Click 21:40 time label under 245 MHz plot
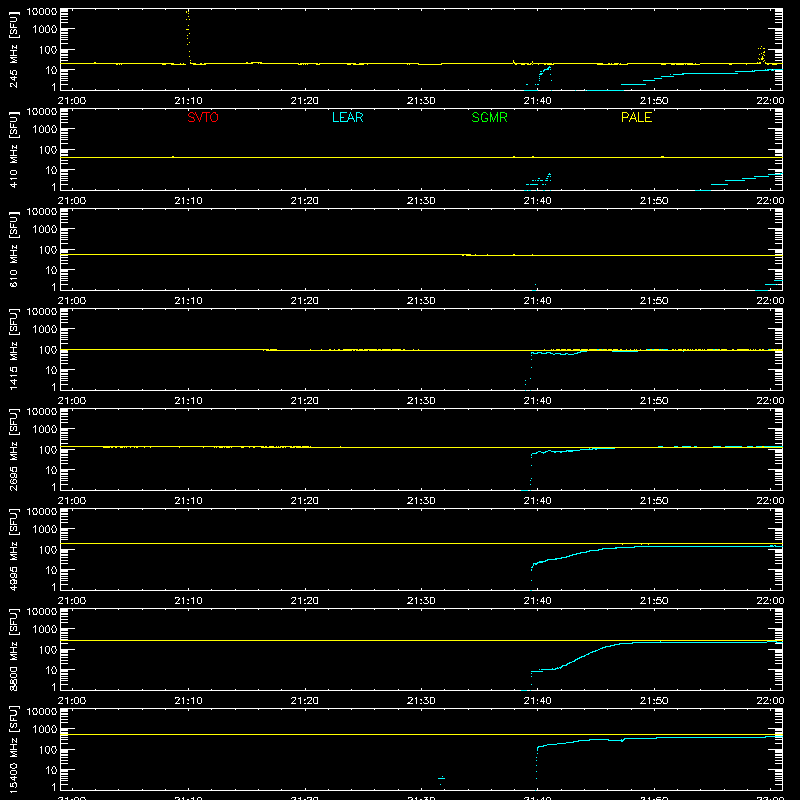This screenshot has width=800, height=800. coord(537,101)
